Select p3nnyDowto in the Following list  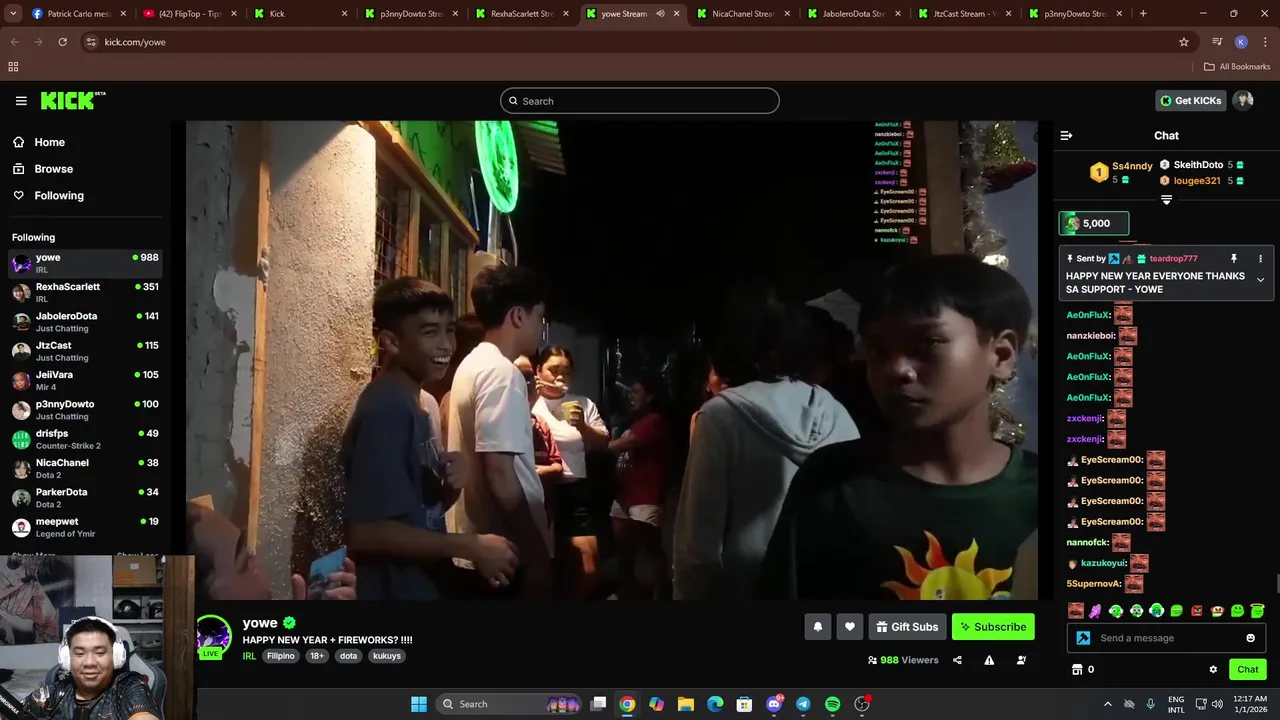click(85, 409)
